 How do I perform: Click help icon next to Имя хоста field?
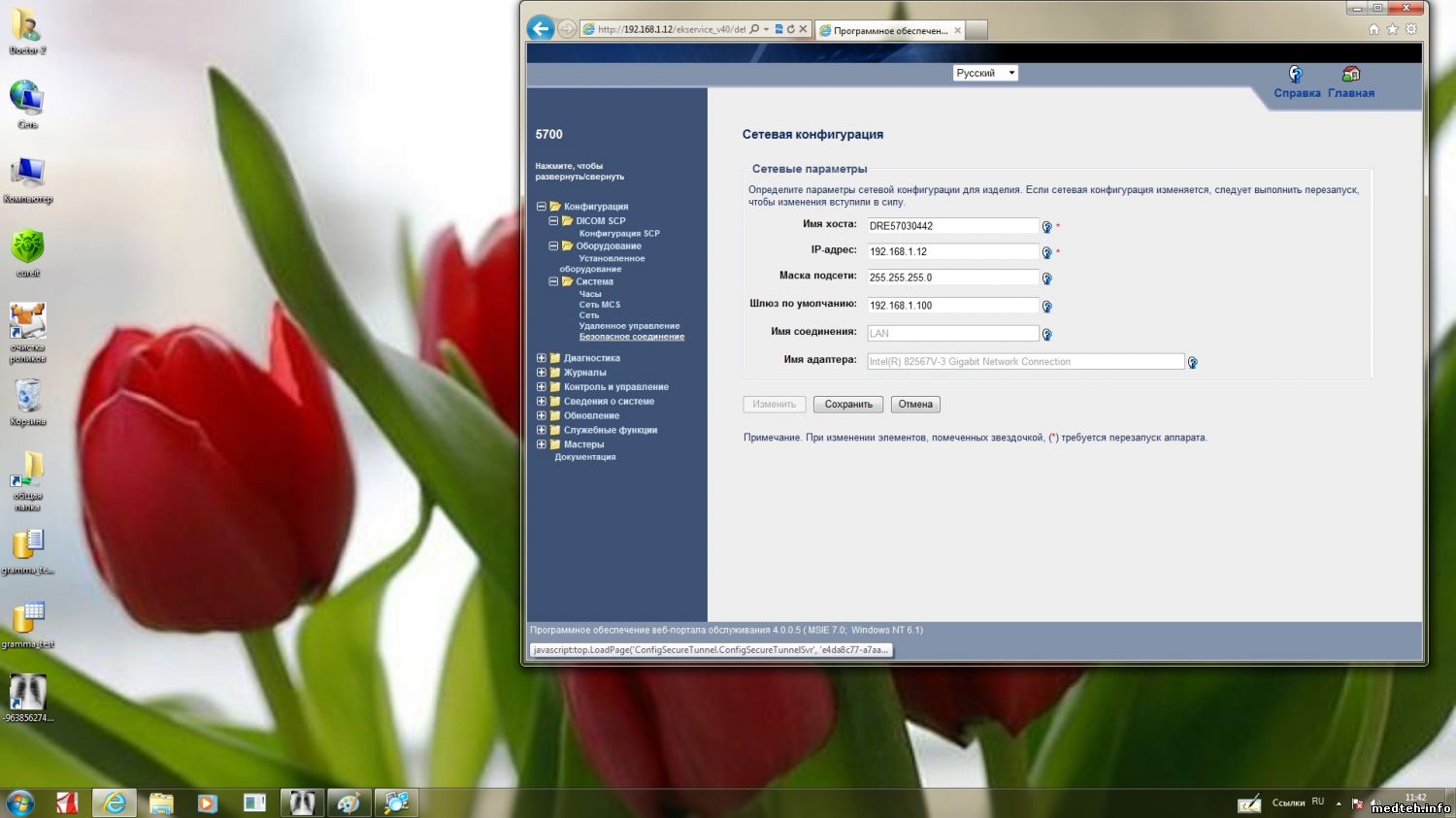click(1046, 227)
